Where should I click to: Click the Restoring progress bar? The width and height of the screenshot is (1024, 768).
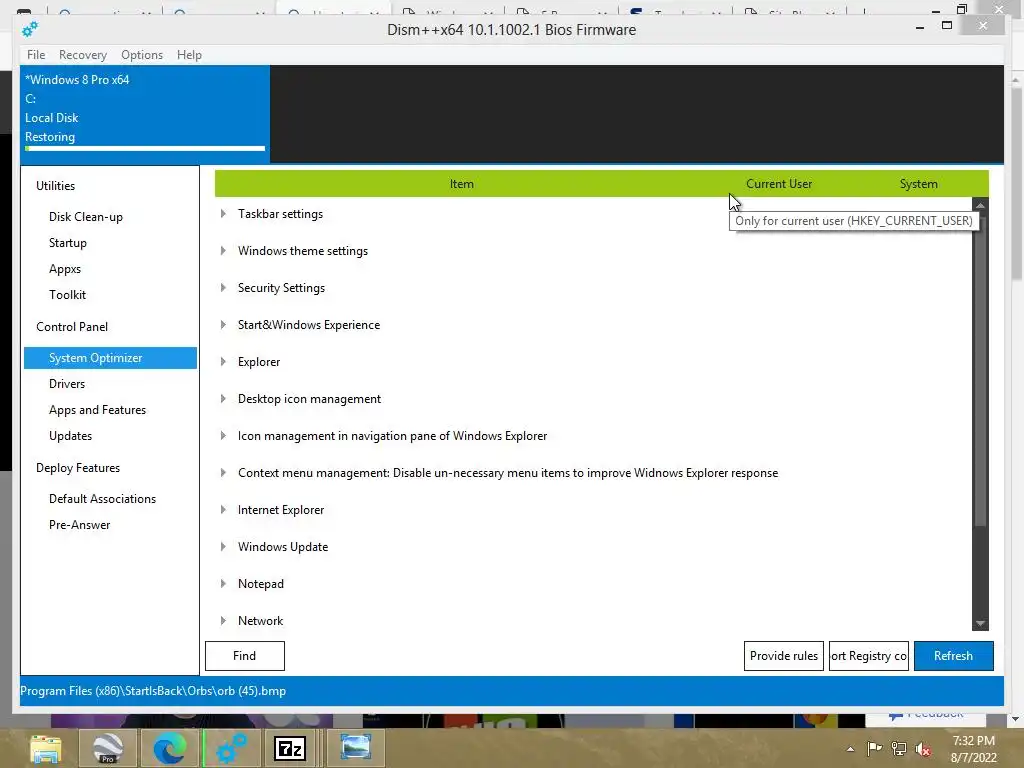tap(145, 149)
